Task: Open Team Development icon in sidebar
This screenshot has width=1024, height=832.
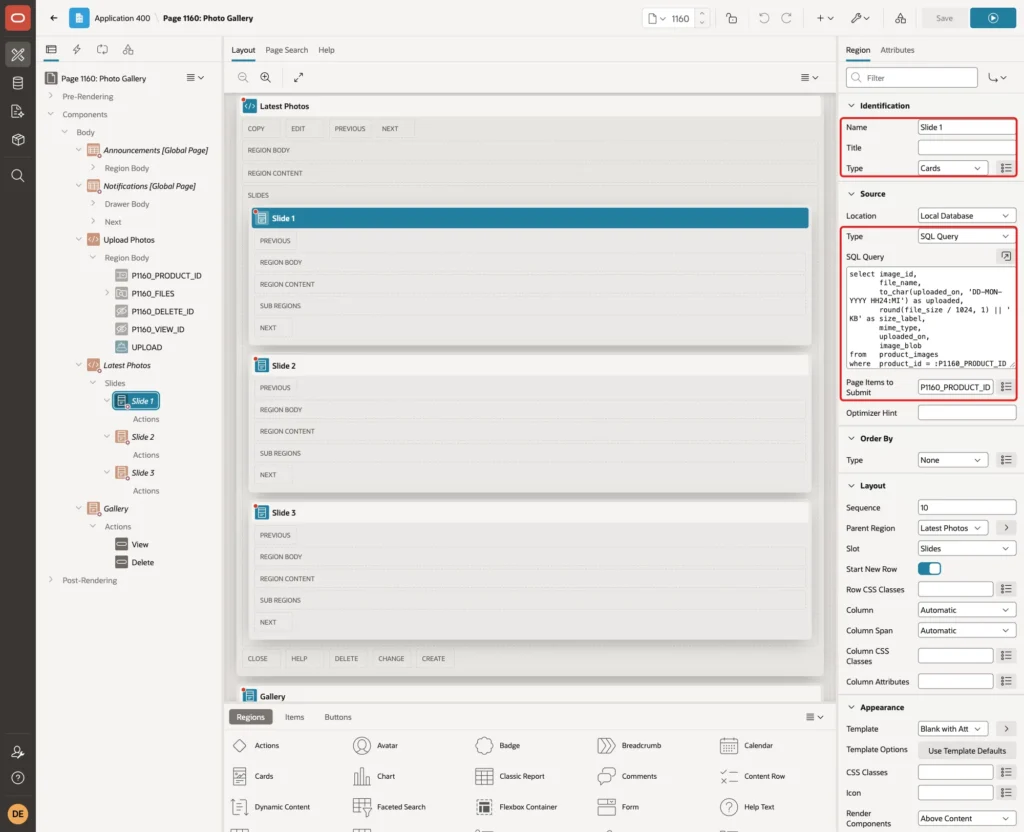Action: pyautogui.click(x=18, y=111)
